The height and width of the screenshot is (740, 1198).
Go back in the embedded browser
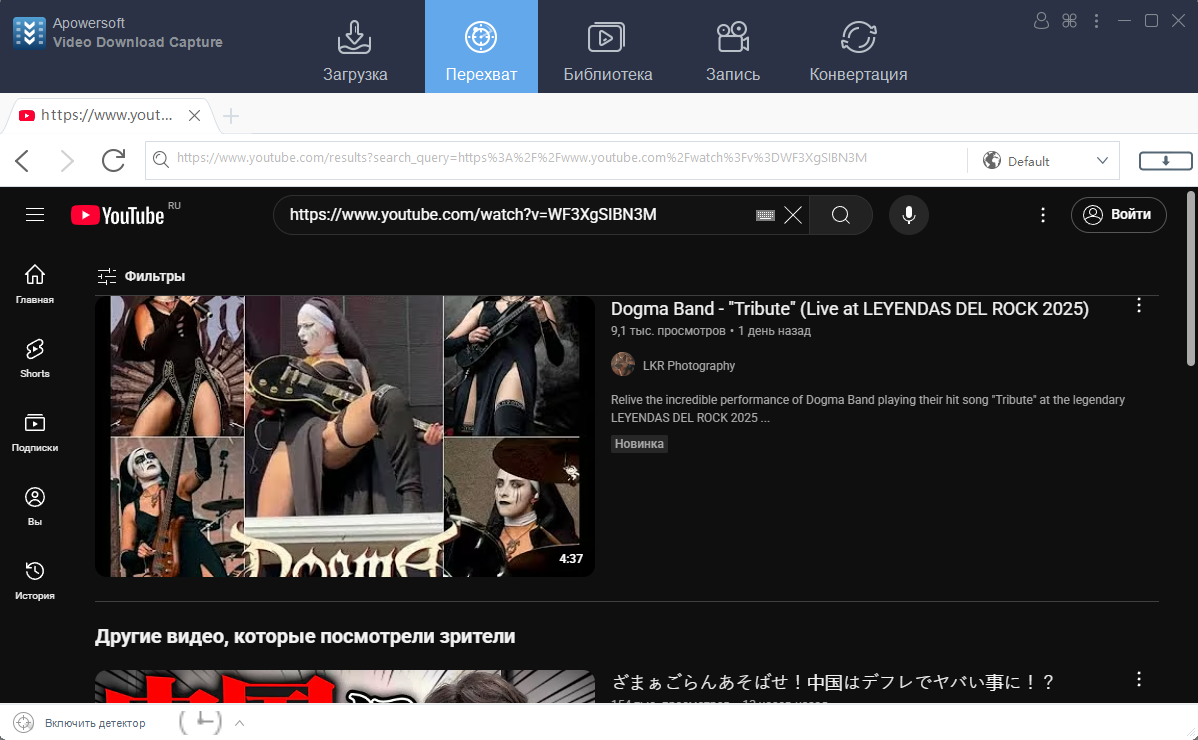point(23,160)
